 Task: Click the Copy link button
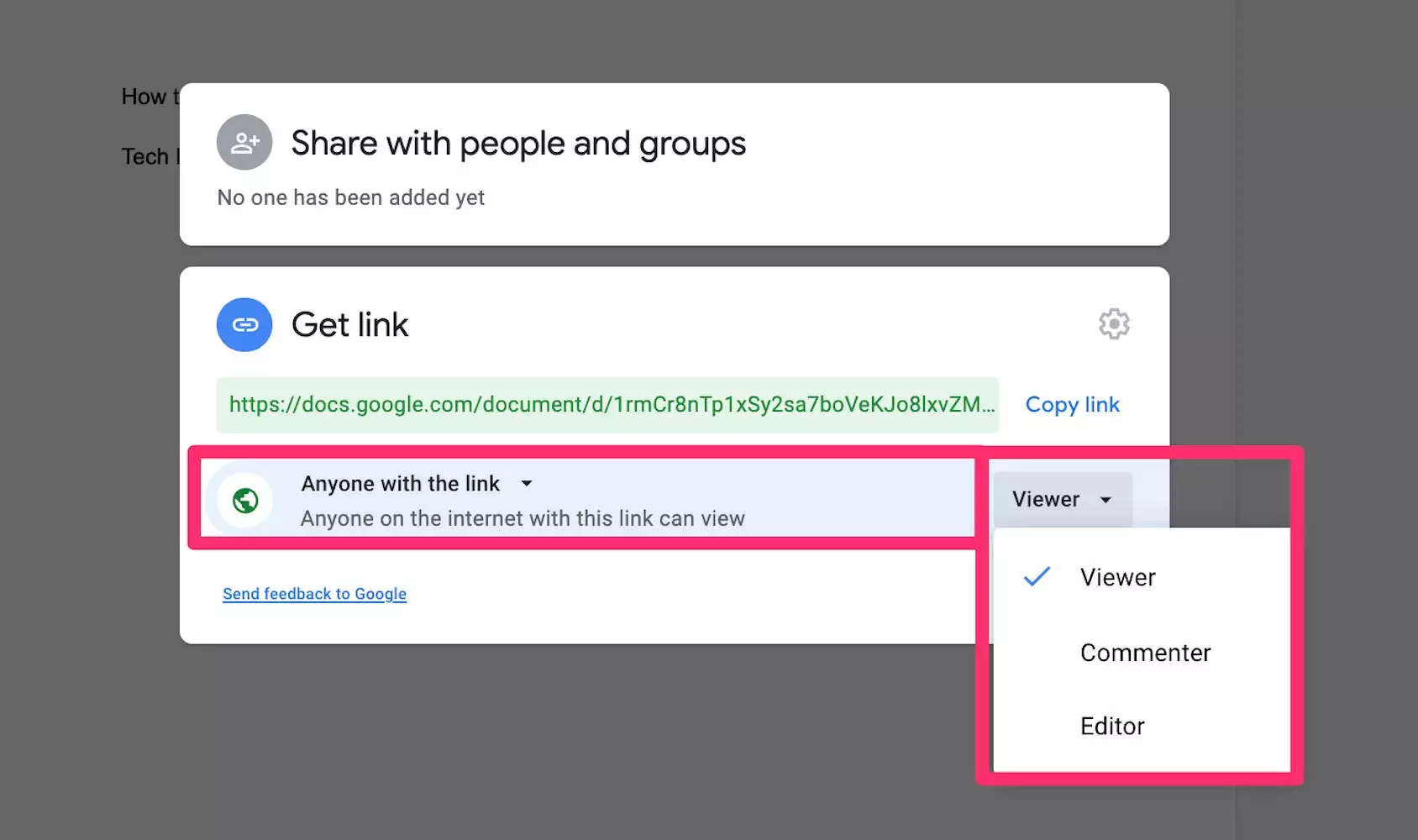tap(1072, 405)
